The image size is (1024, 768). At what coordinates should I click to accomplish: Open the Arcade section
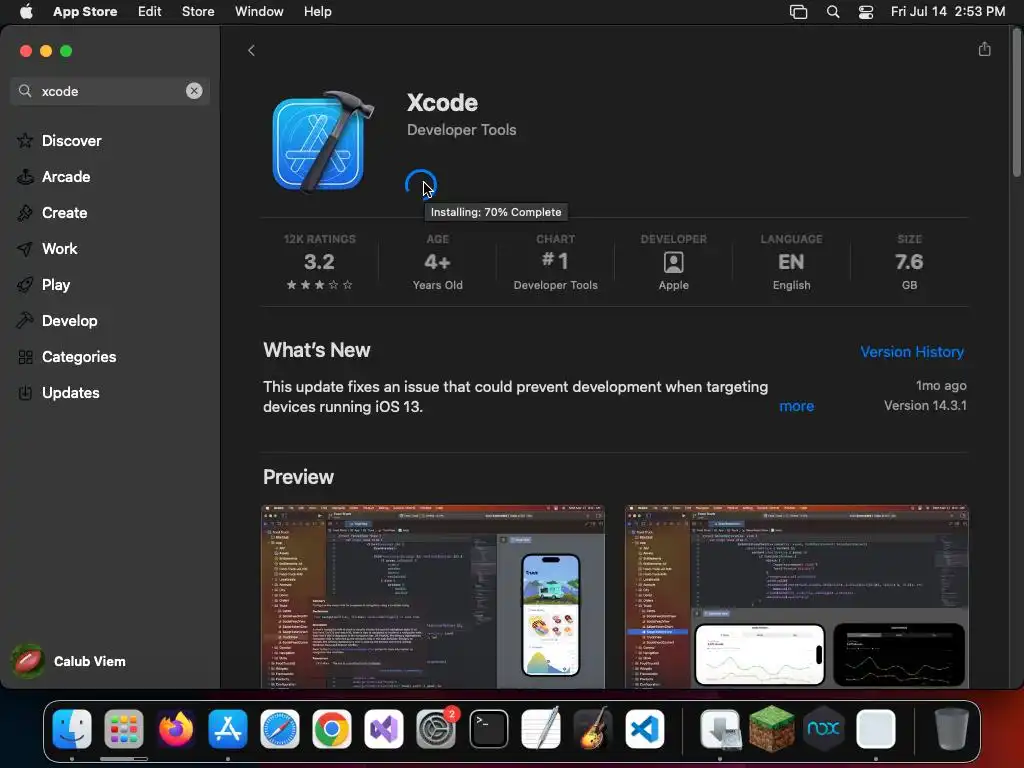tap(66, 176)
